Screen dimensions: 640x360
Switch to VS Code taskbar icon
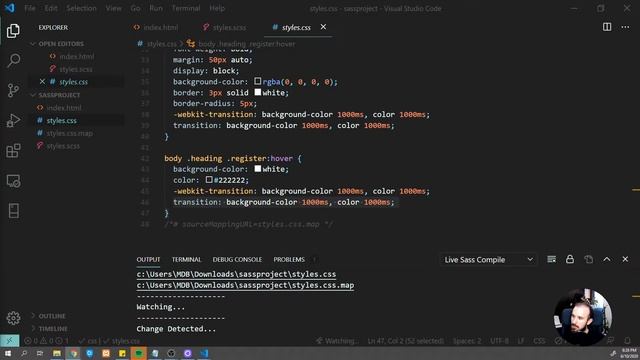(204, 353)
